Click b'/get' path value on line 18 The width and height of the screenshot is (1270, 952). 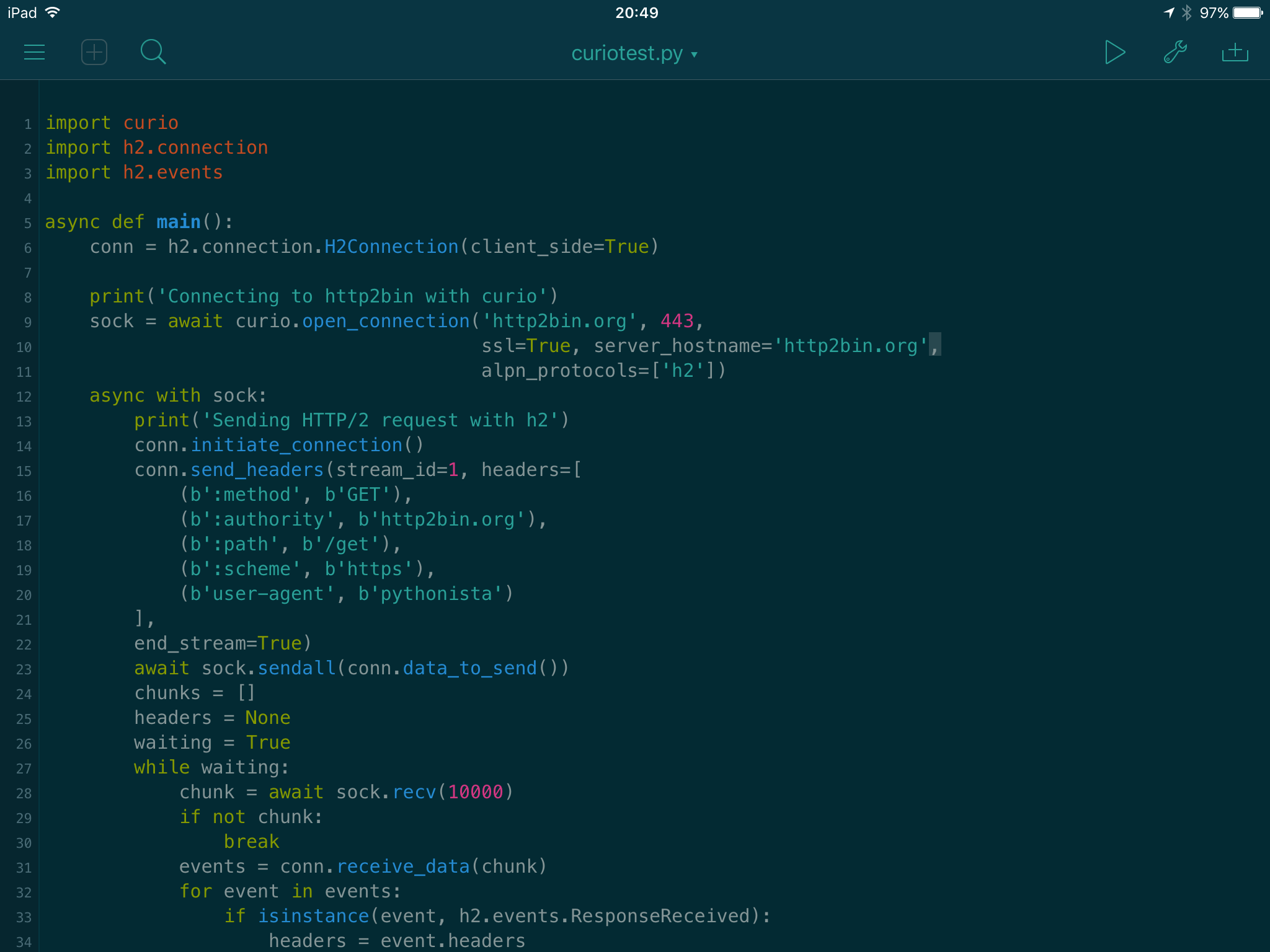point(341,544)
